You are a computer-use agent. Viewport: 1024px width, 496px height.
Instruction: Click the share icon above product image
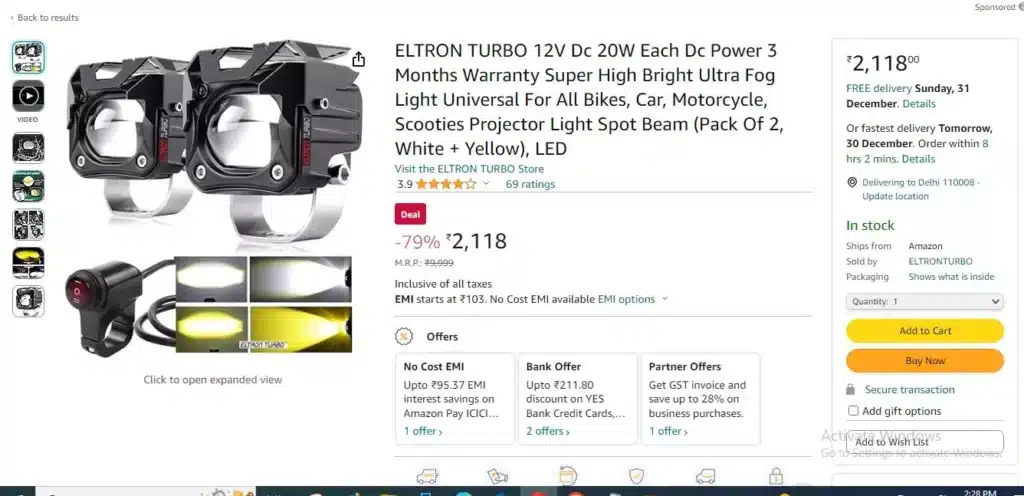point(358,60)
